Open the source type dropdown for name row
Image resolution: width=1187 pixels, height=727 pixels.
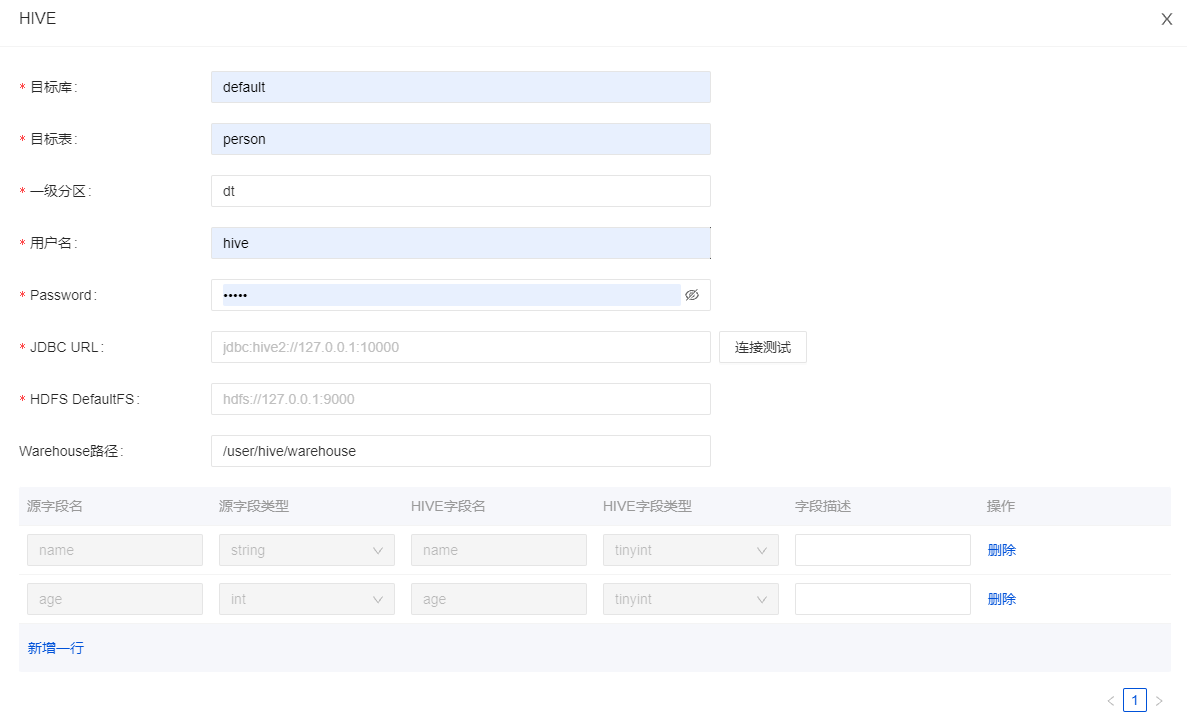coord(306,550)
